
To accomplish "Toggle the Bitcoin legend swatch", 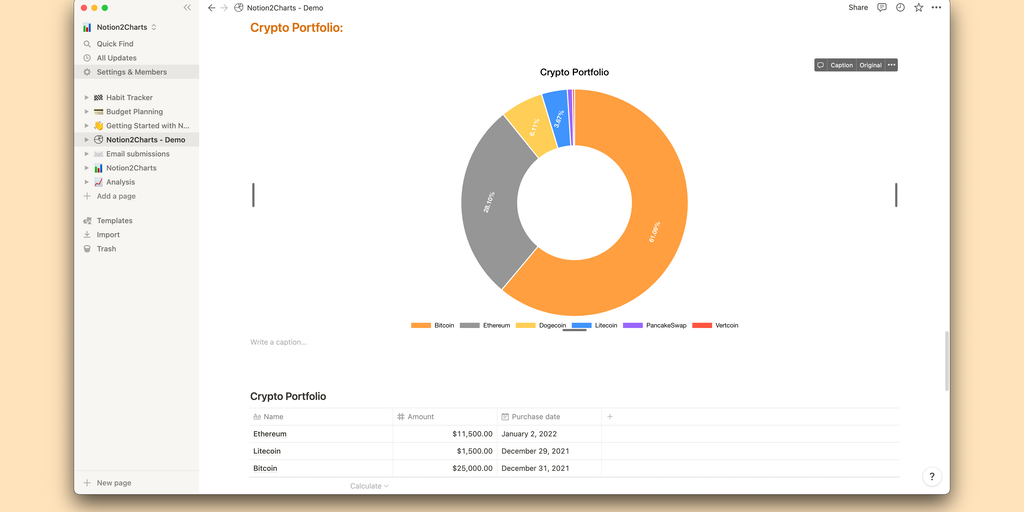I will click(421, 325).
